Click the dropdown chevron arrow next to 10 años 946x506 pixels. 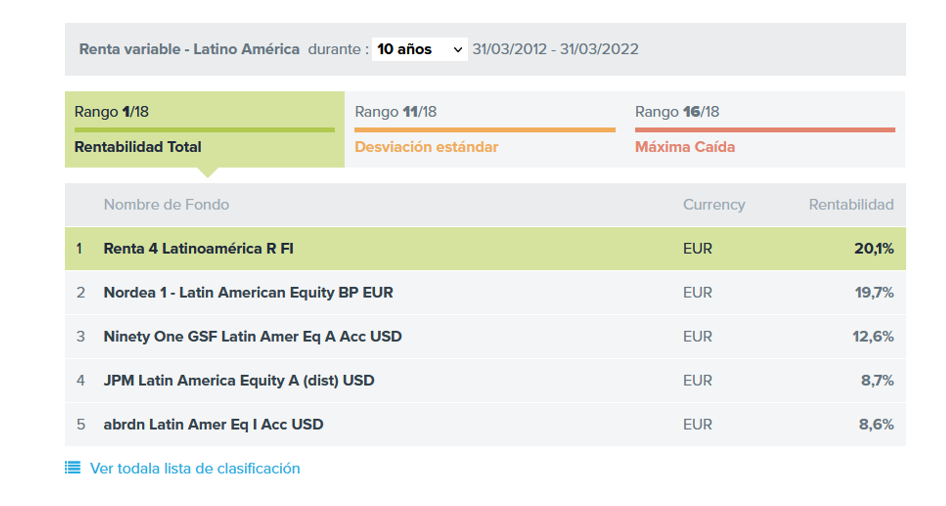458,49
